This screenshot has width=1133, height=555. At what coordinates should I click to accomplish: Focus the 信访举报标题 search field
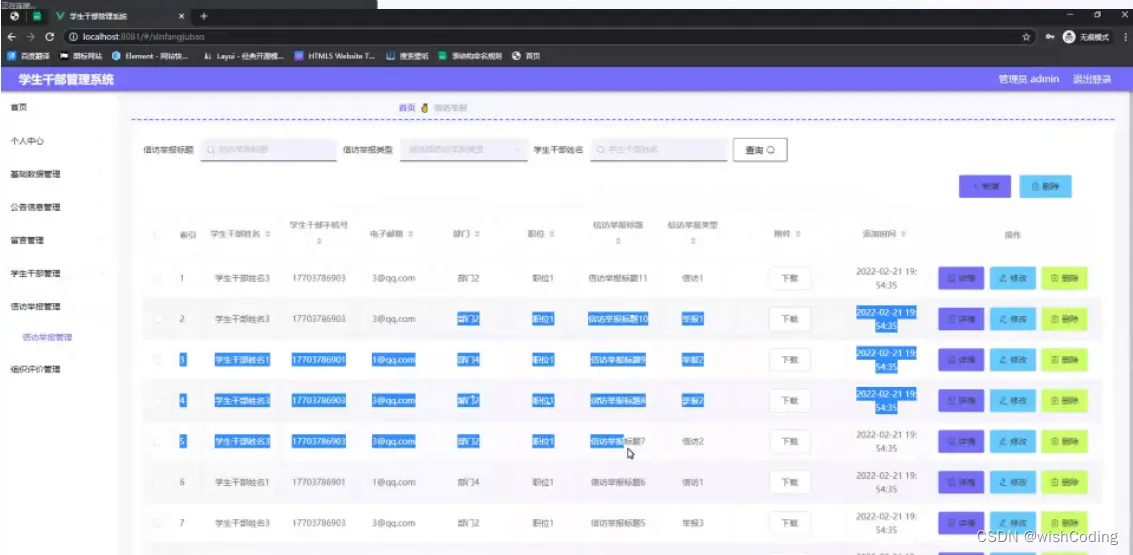tap(268, 150)
